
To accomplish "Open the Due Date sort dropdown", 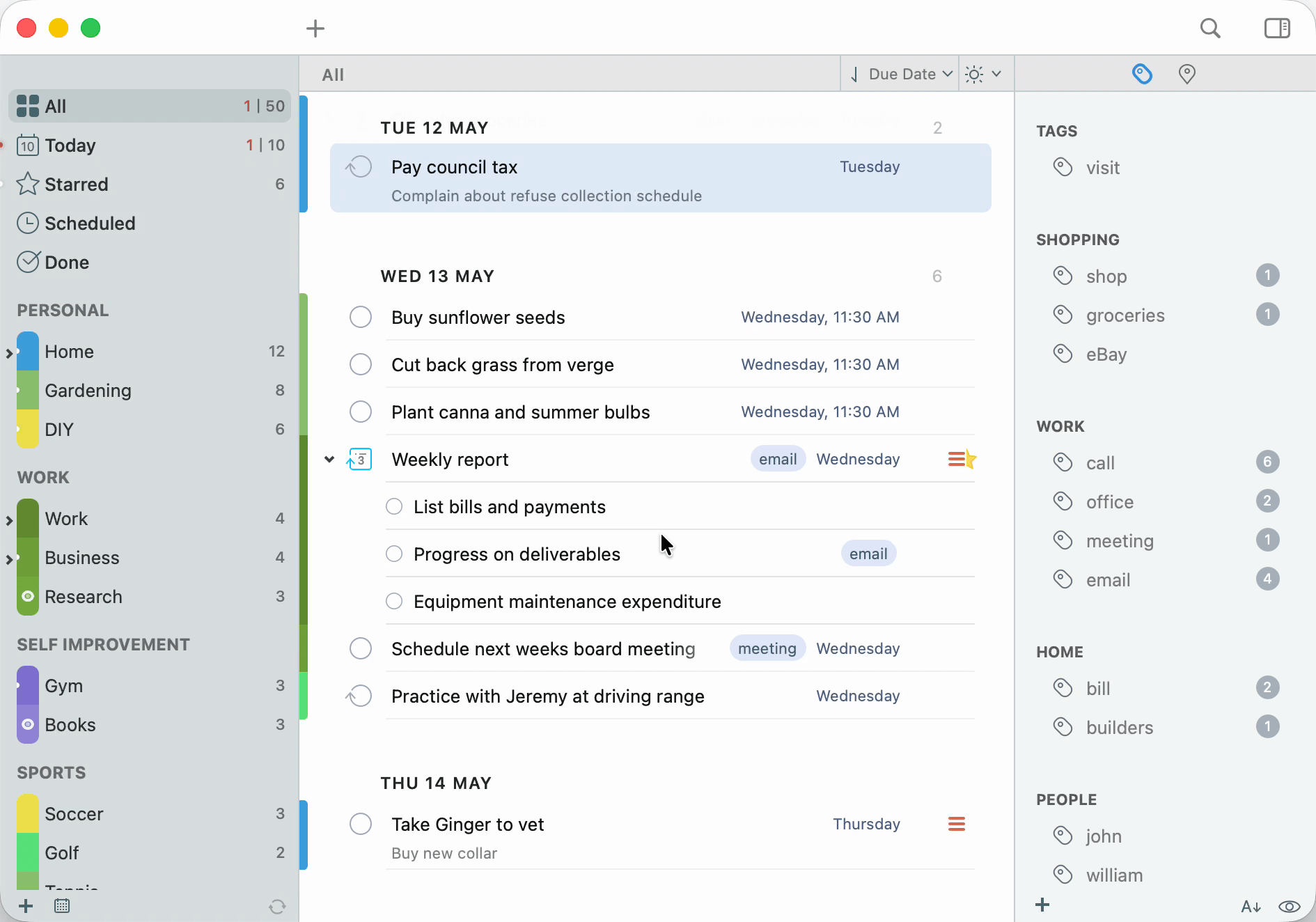I will point(900,74).
